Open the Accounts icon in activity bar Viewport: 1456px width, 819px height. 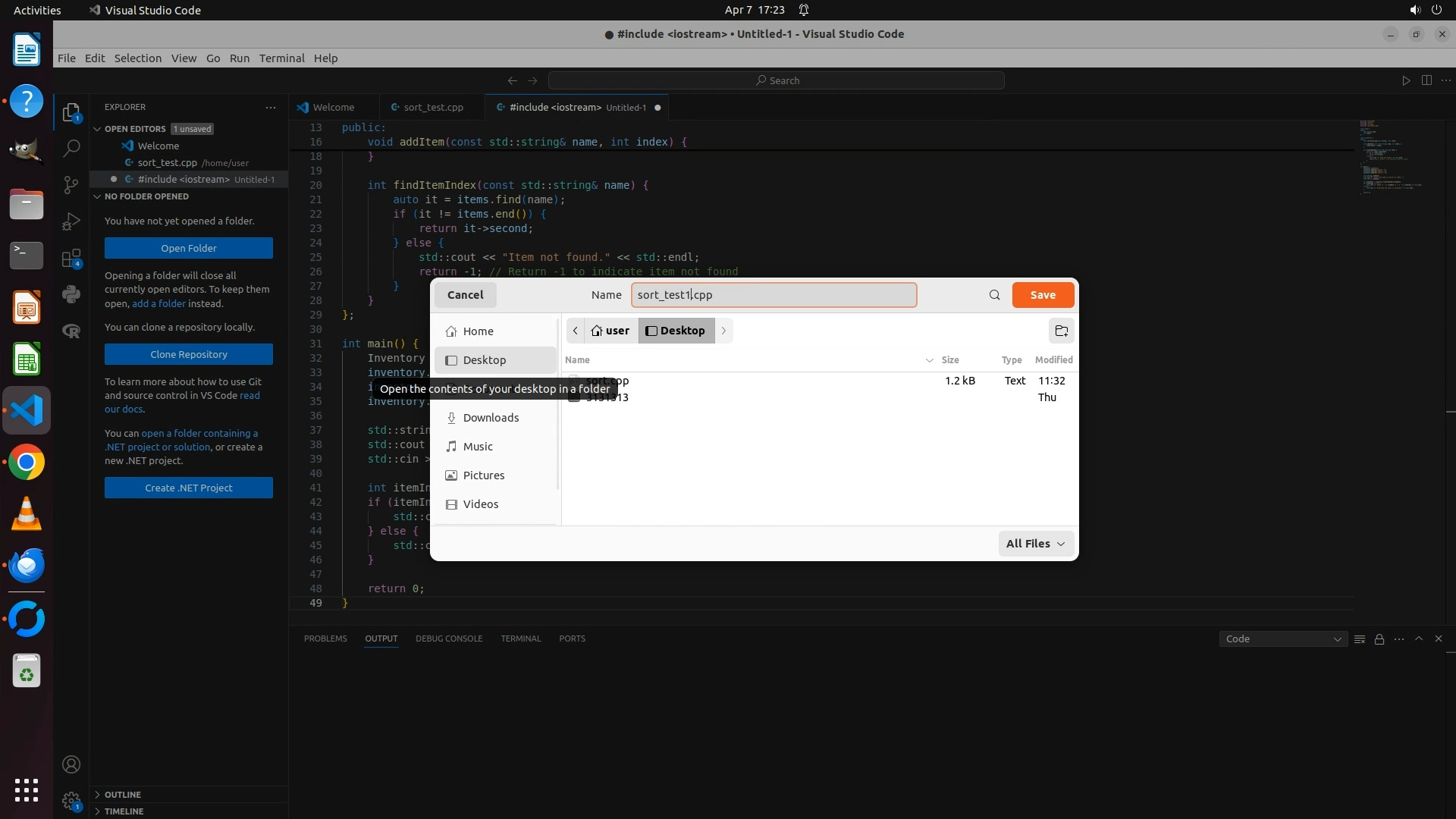coord(71,764)
